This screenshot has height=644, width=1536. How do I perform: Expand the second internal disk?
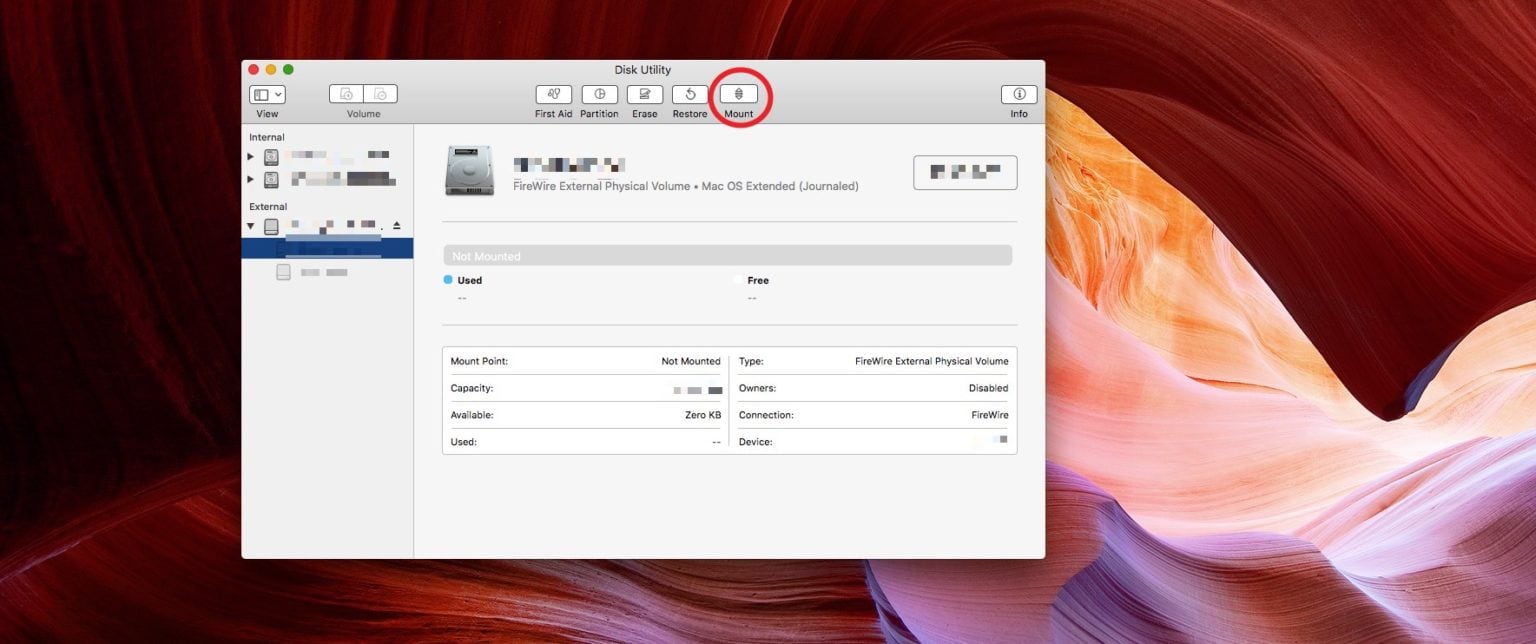(x=250, y=181)
